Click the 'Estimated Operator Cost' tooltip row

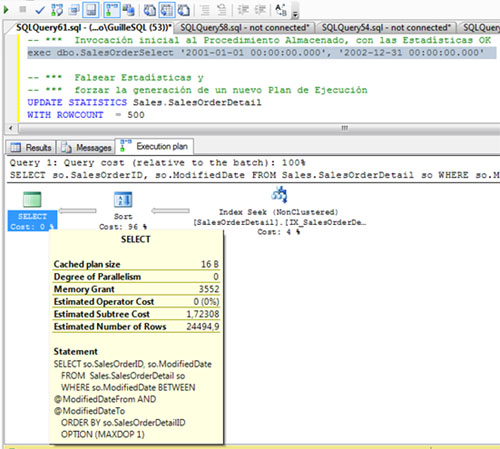[136, 302]
